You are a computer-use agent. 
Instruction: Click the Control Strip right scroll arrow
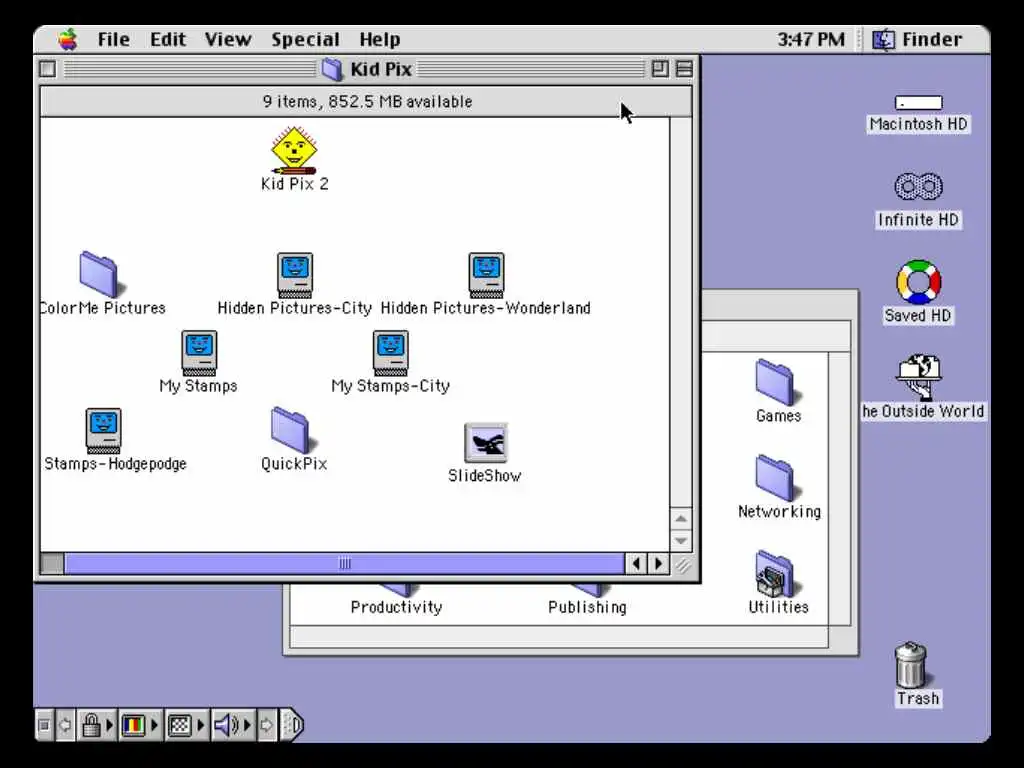(266, 725)
